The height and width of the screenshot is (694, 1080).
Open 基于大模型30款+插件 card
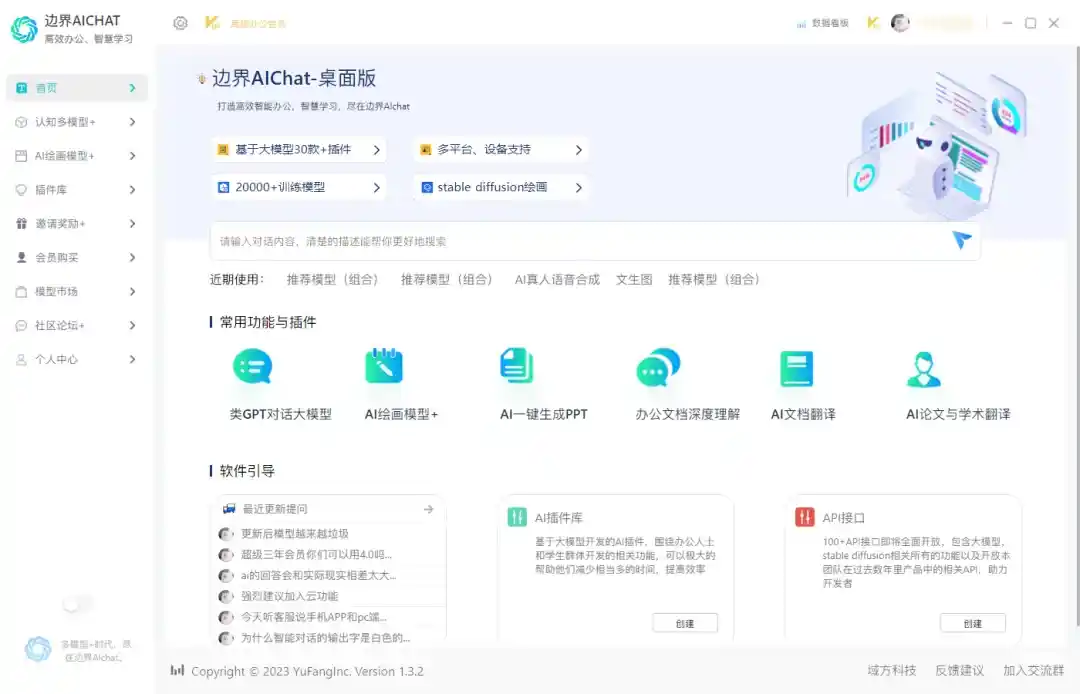[298, 149]
